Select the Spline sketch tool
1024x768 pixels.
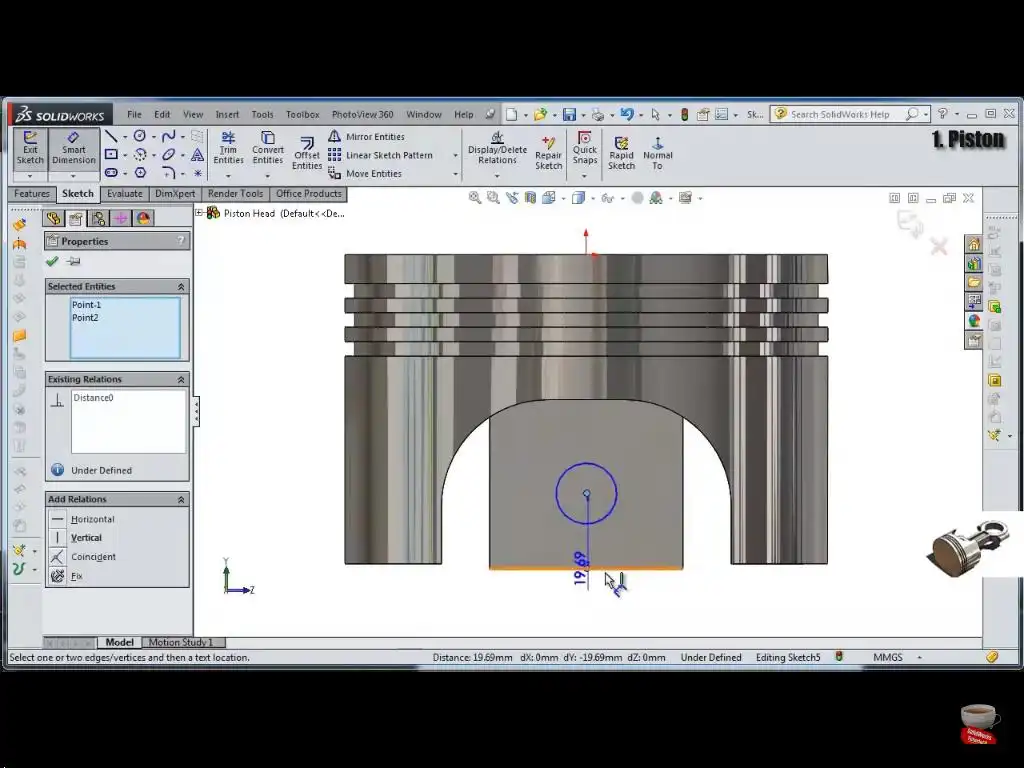click(x=168, y=136)
